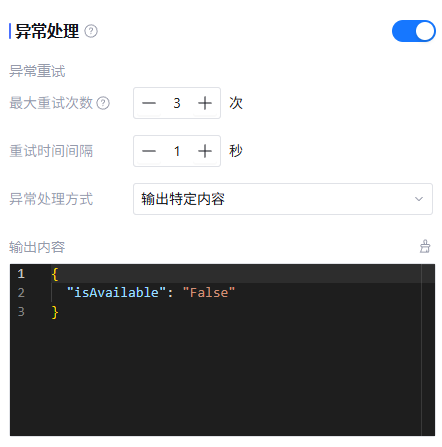Viewport: 442px width, 447px height.
Task: Place cursor on closing brace line 3
Action: coord(55,312)
